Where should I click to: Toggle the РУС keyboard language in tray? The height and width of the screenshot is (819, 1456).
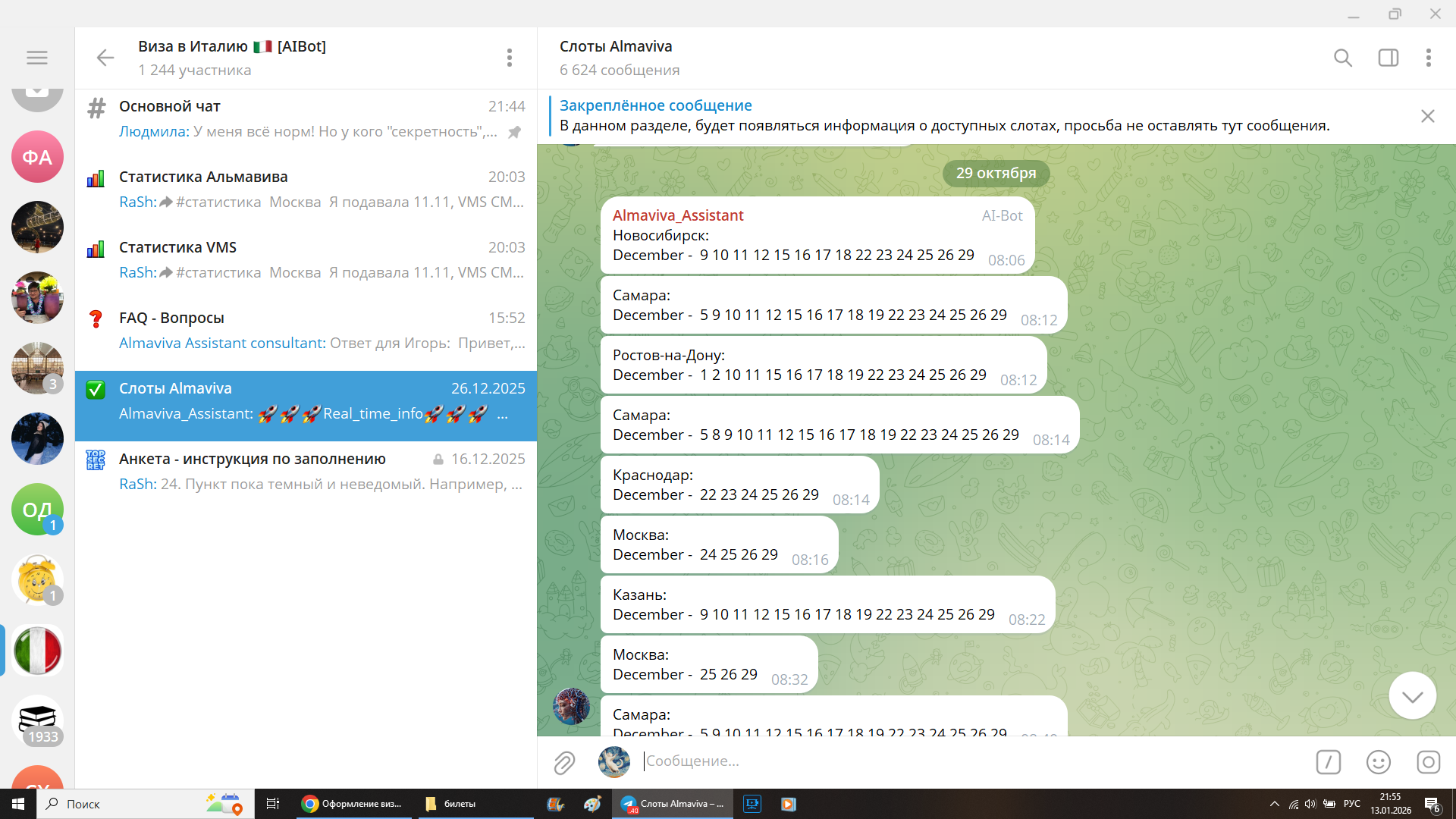click(x=1351, y=804)
